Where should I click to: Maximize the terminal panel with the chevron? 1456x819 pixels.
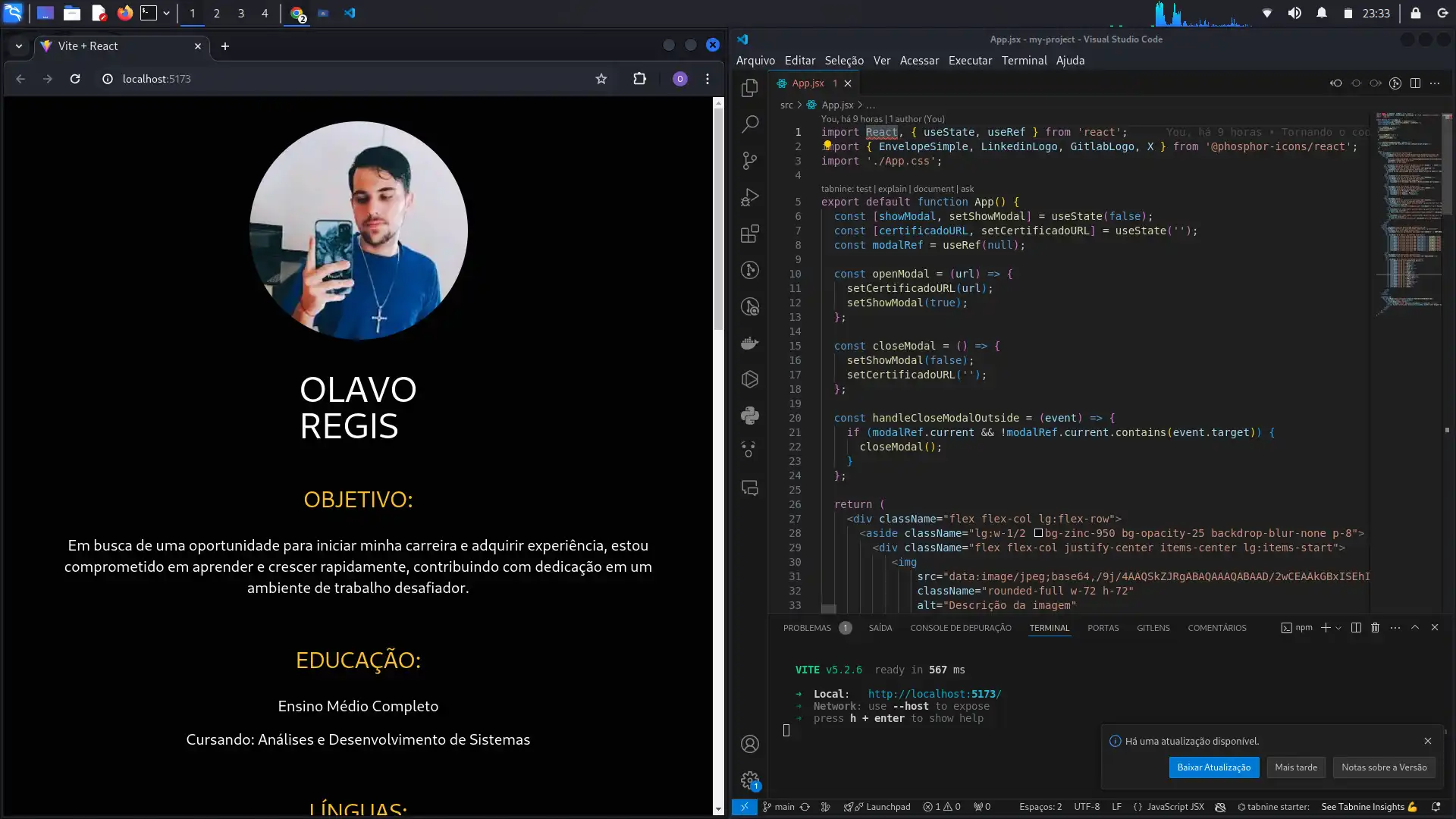[1415, 627]
